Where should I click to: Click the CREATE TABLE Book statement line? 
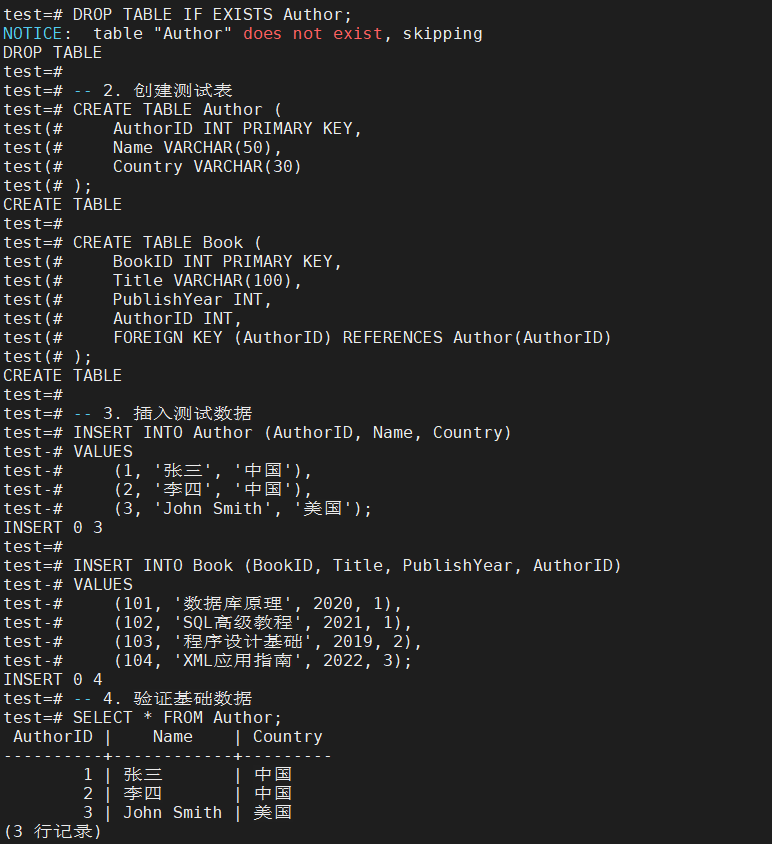[x=167, y=243]
